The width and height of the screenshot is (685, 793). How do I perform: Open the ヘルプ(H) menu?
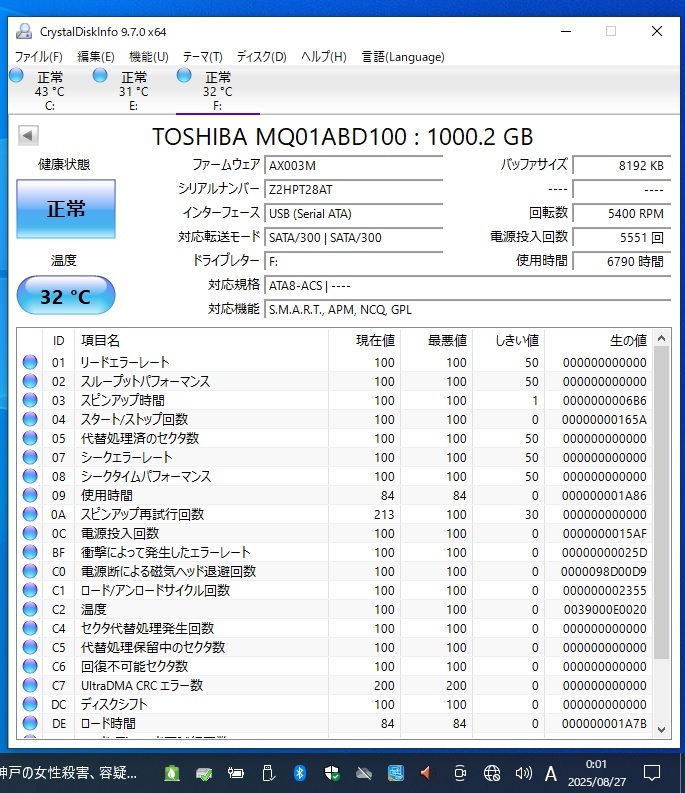pyautogui.click(x=324, y=57)
